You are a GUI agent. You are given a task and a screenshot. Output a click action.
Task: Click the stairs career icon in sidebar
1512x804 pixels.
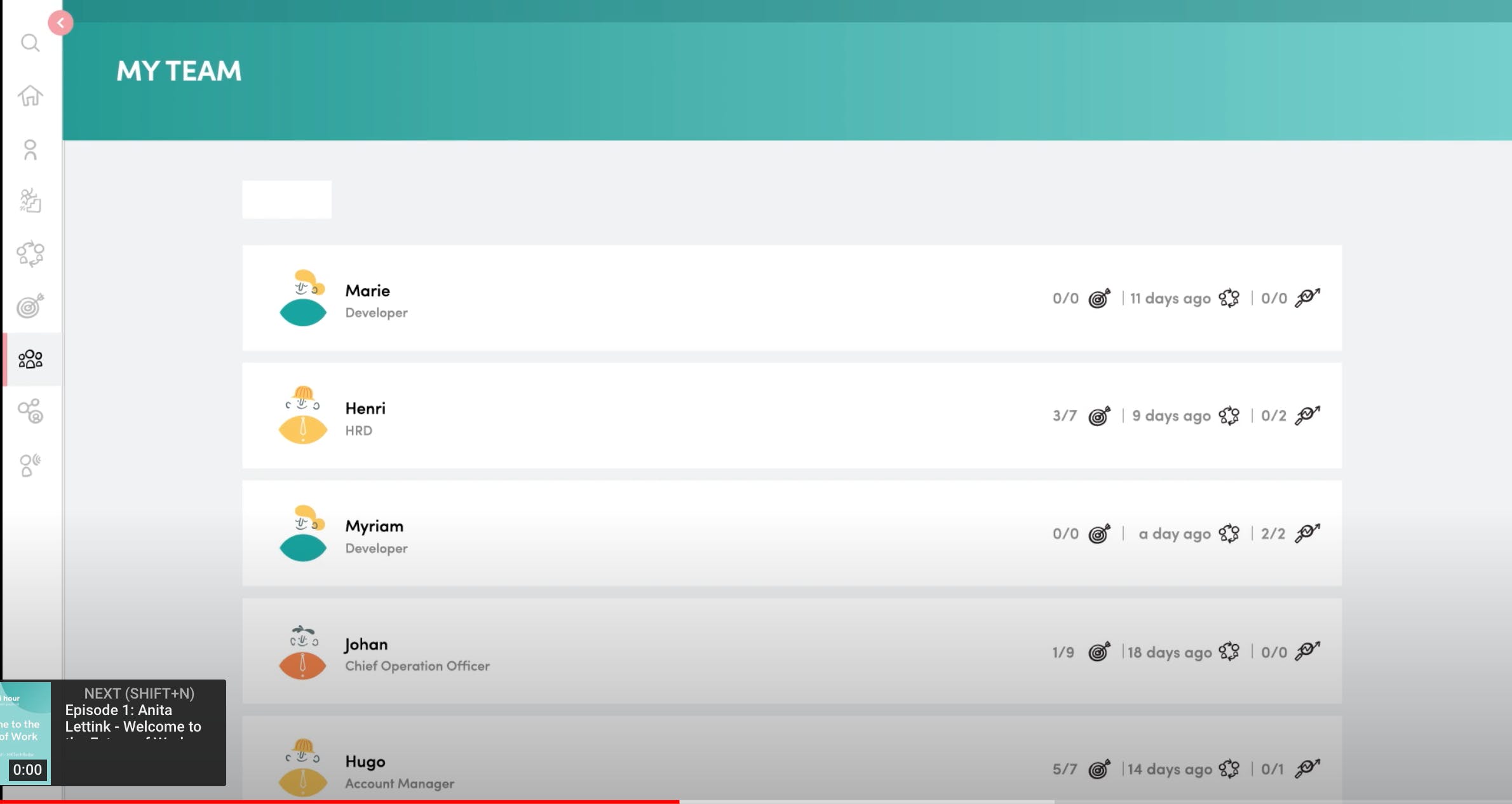pyautogui.click(x=30, y=201)
